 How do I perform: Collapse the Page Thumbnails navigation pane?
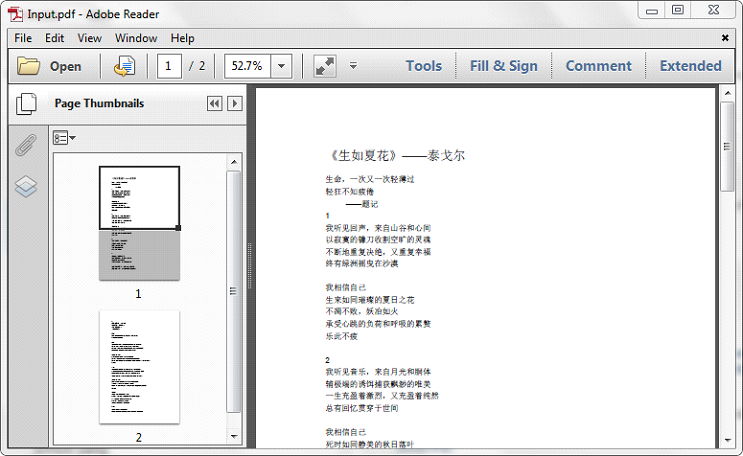[x=215, y=103]
